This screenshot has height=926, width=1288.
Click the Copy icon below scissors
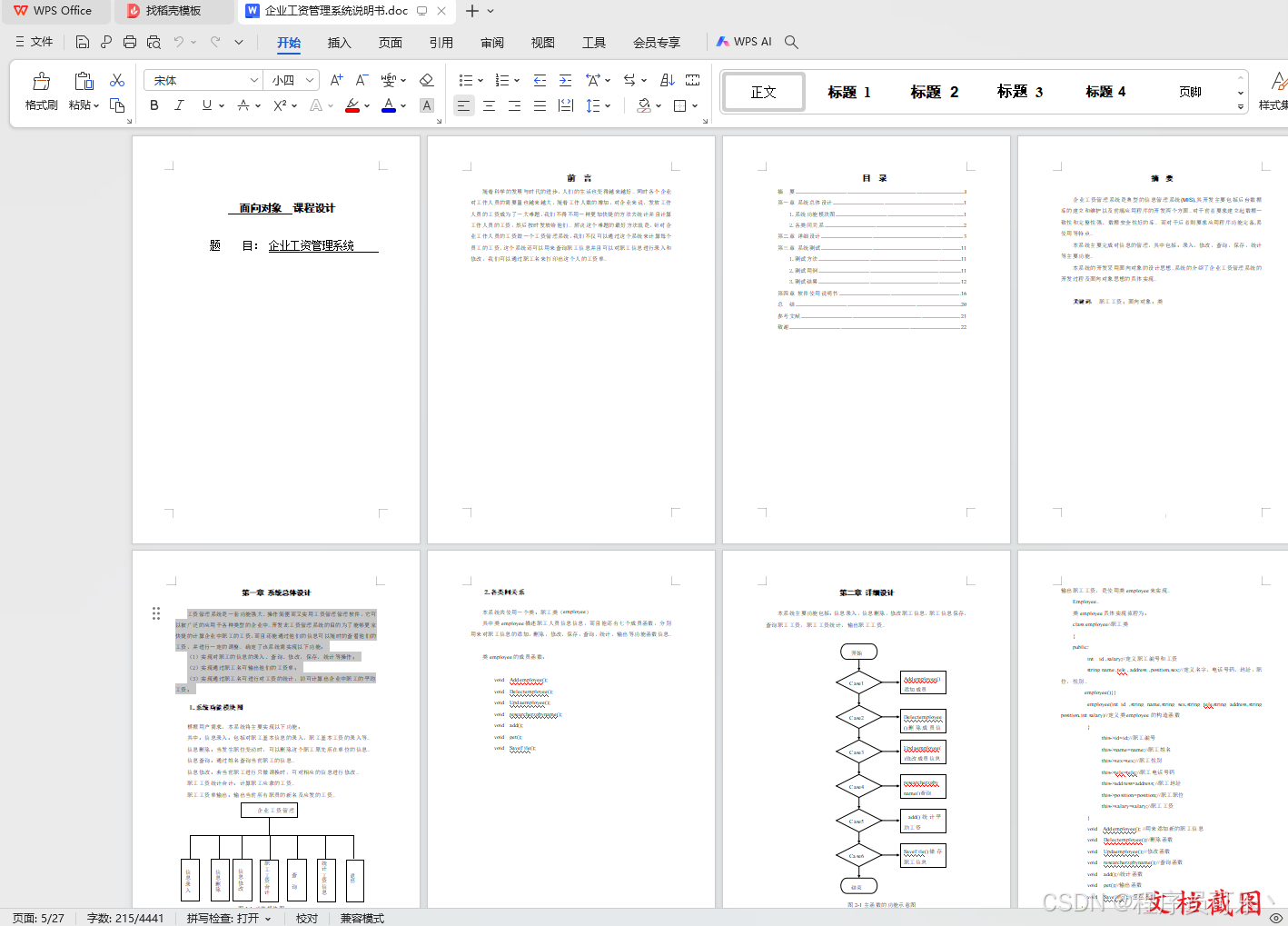pyautogui.click(x=117, y=105)
